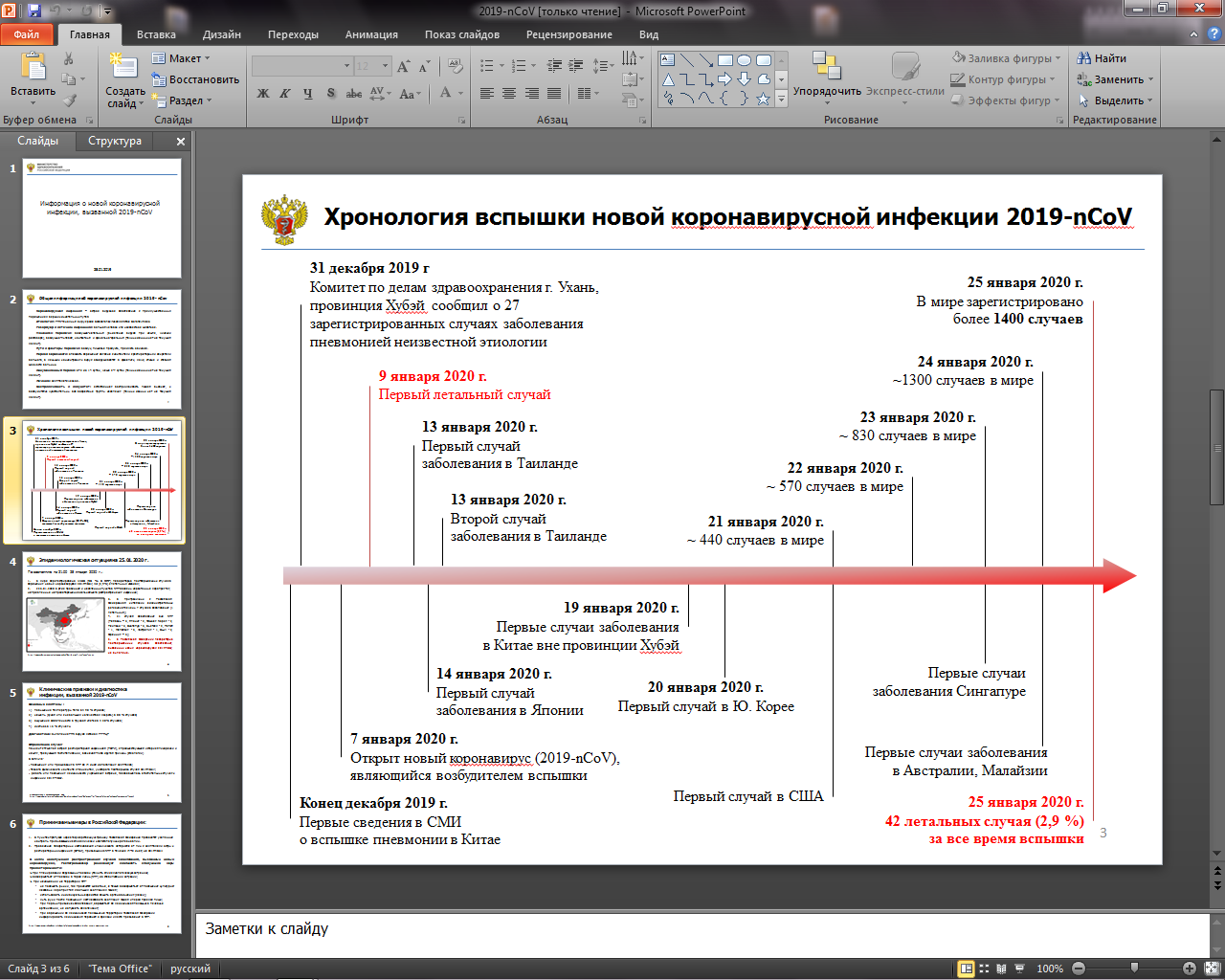Pick the five-point Star shape

(763, 99)
